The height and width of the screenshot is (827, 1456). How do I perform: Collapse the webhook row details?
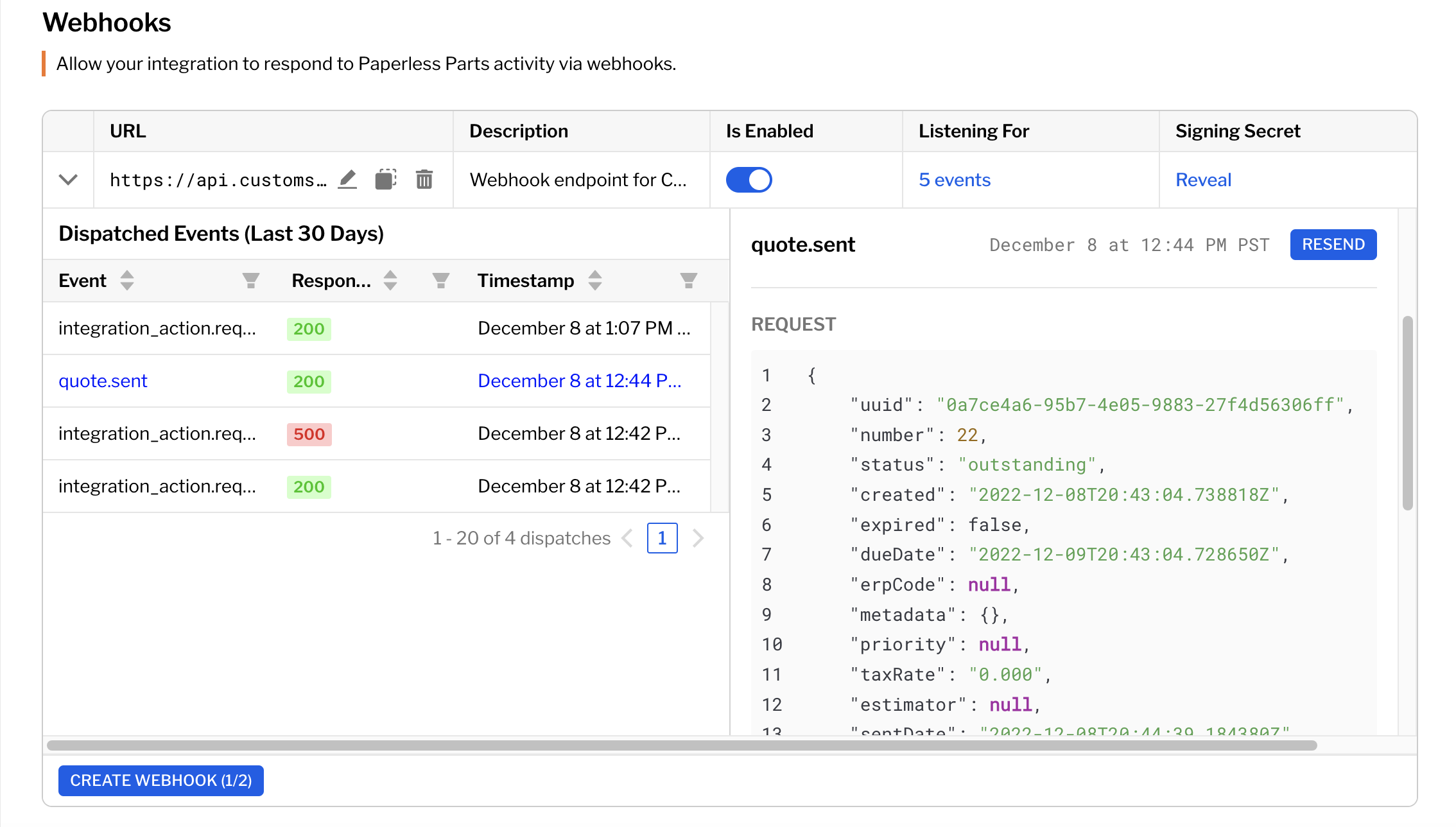[67, 180]
